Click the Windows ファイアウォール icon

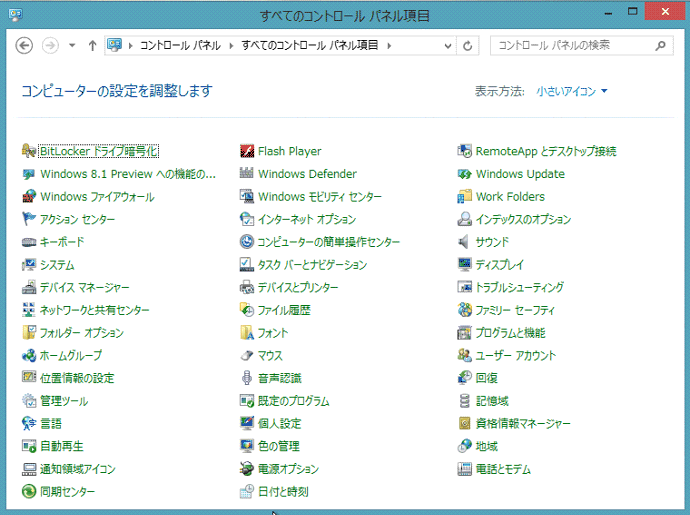point(29,196)
